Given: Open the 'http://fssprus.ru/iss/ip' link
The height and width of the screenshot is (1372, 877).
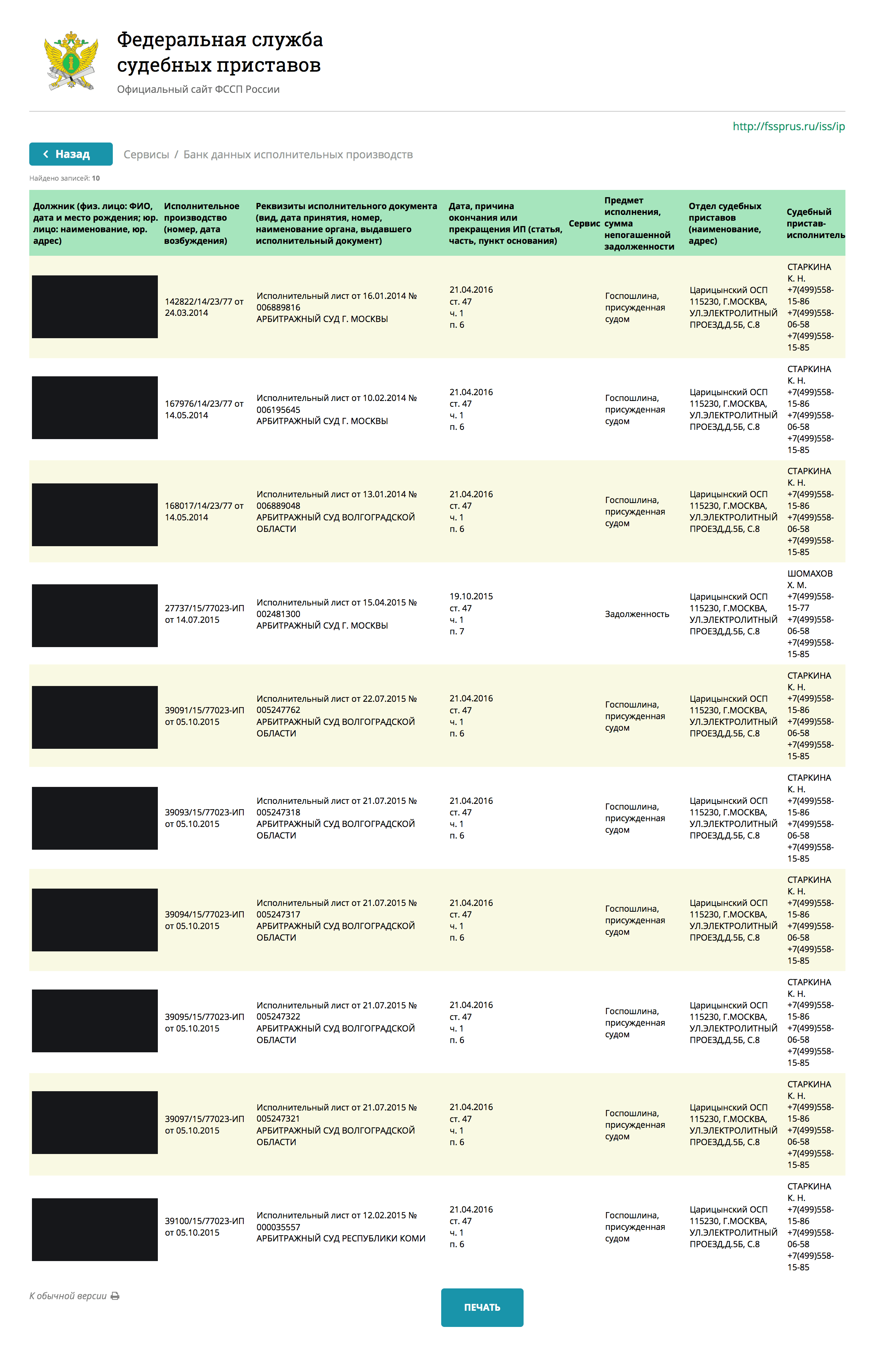Looking at the screenshot, I should point(788,126).
